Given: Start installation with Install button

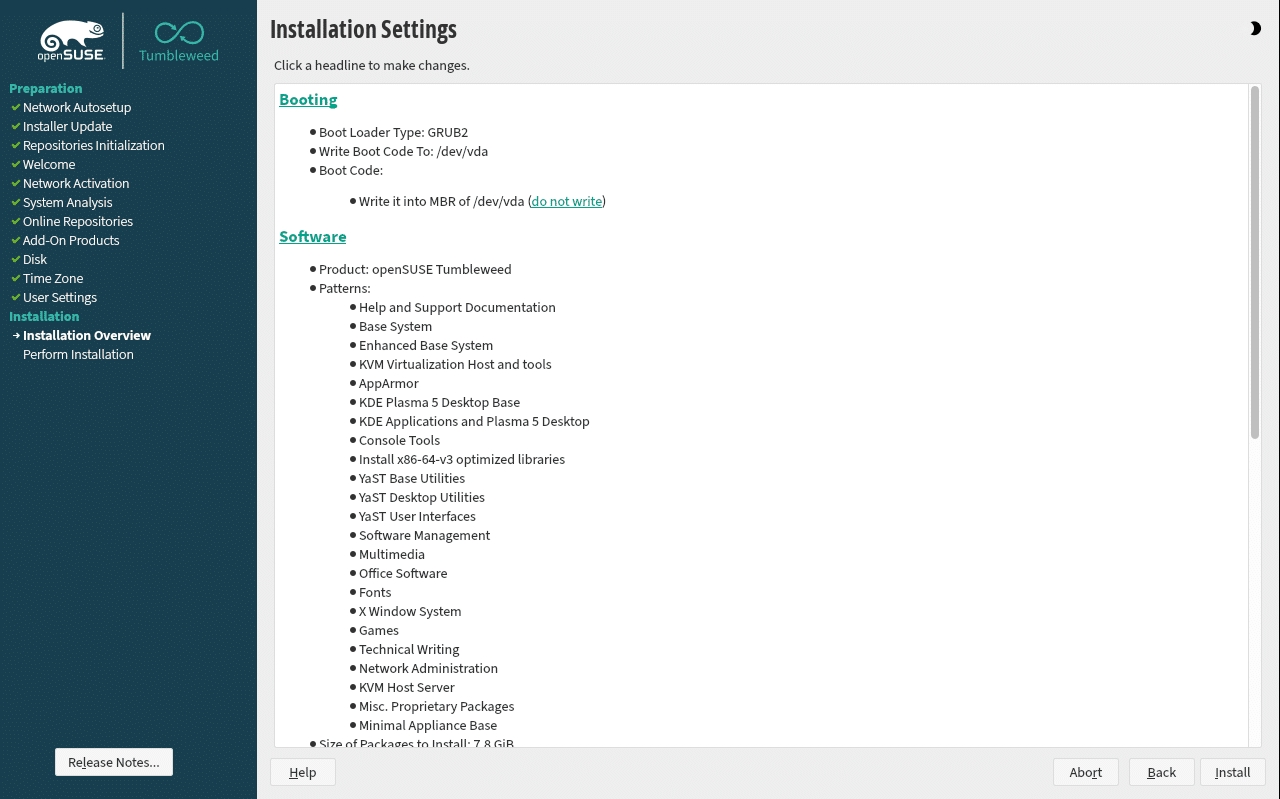Looking at the screenshot, I should pyautogui.click(x=1233, y=772).
